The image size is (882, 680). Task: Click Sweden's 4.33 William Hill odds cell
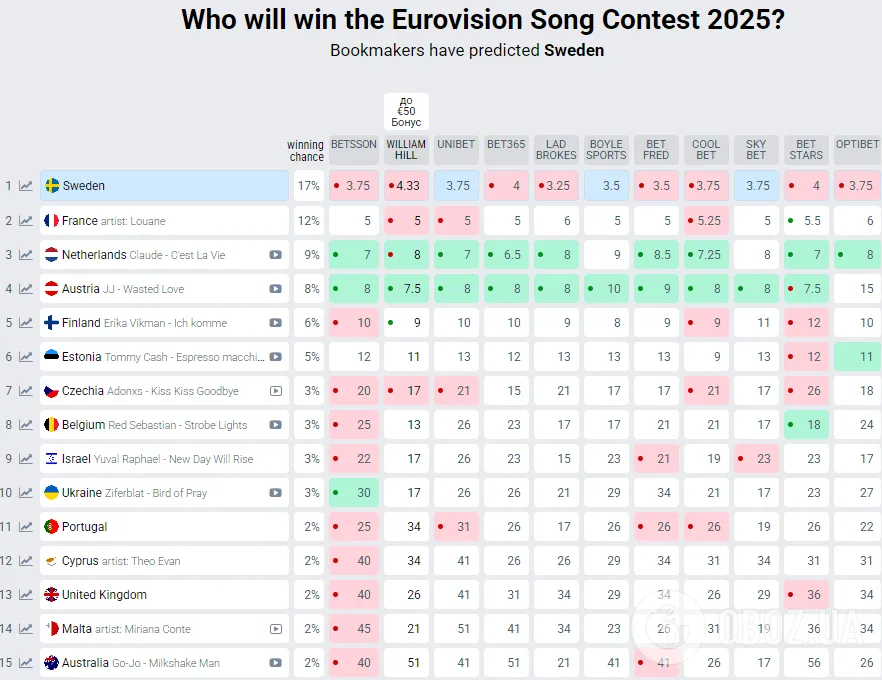click(406, 186)
